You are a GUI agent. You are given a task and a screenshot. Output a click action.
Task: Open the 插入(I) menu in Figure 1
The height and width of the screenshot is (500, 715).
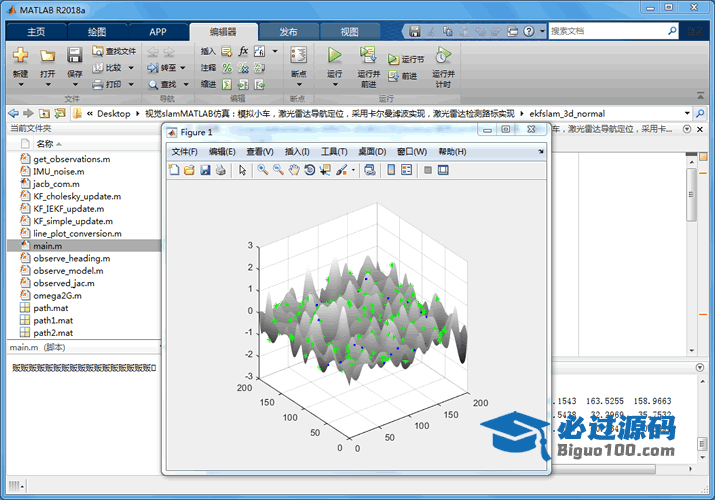point(297,151)
